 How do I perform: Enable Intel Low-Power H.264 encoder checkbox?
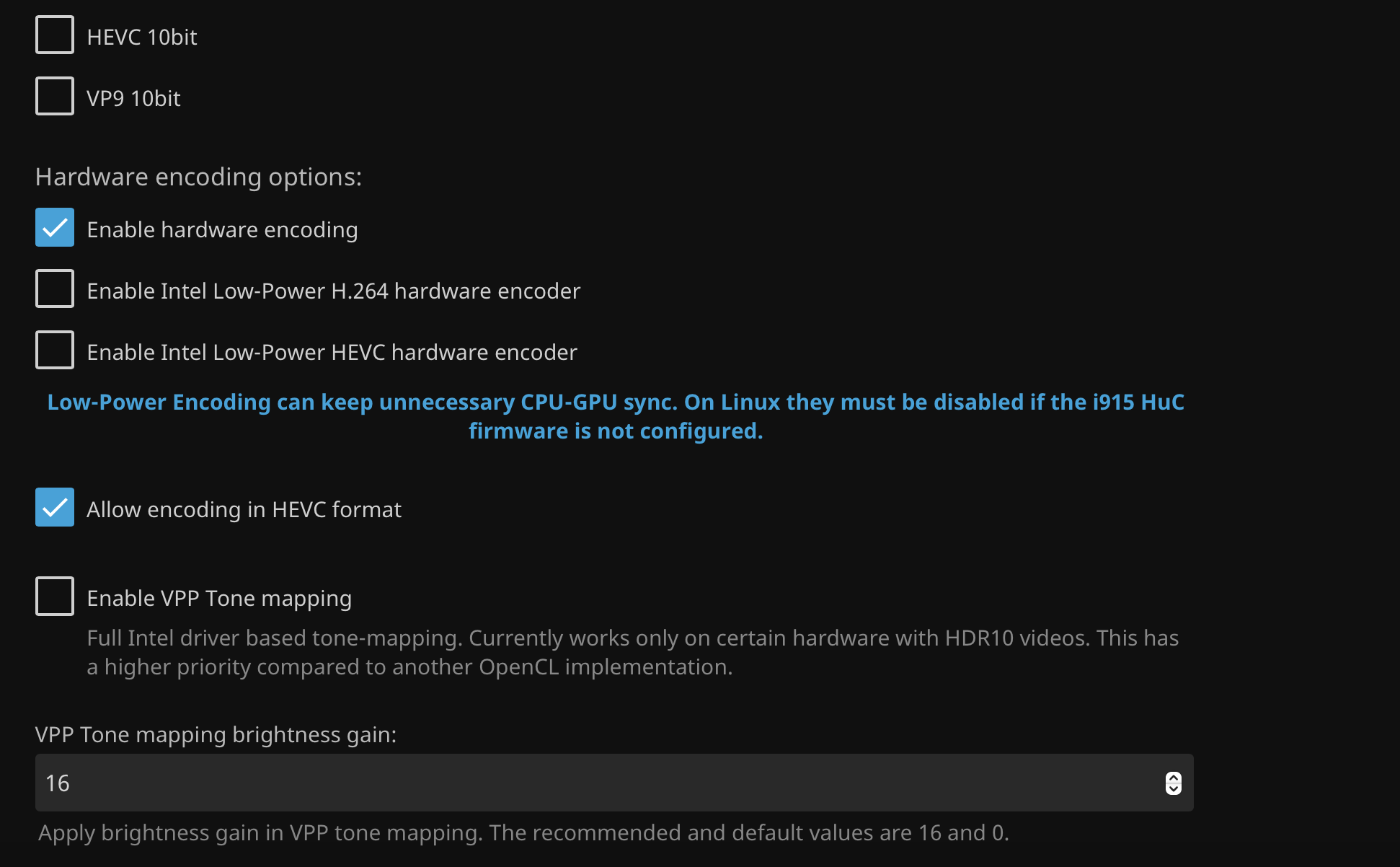pos(55,289)
